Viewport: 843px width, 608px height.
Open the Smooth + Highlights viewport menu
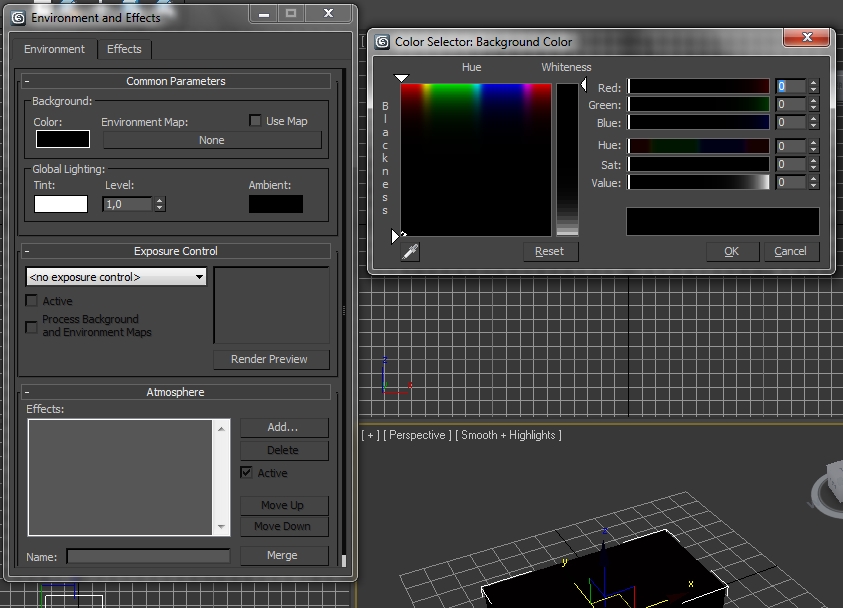coord(508,435)
